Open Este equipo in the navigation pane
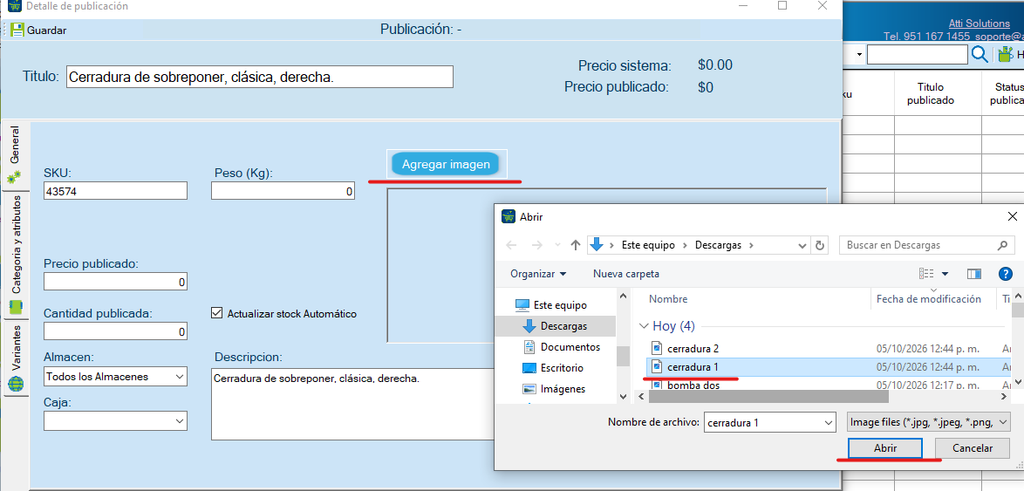This screenshot has height=491, width=1024. (x=559, y=305)
